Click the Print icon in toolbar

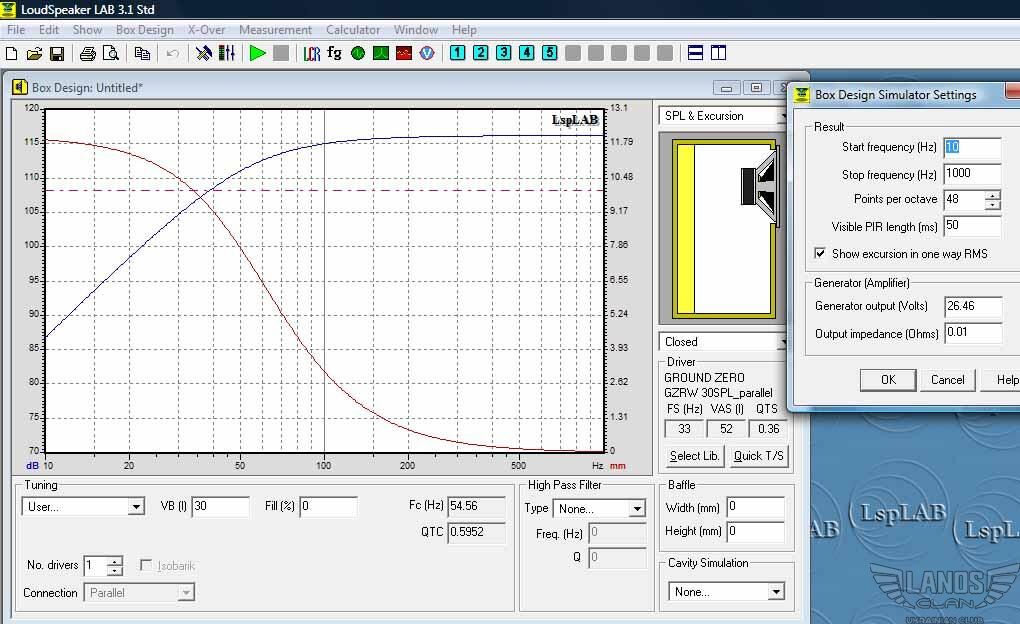[x=87, y=53]
